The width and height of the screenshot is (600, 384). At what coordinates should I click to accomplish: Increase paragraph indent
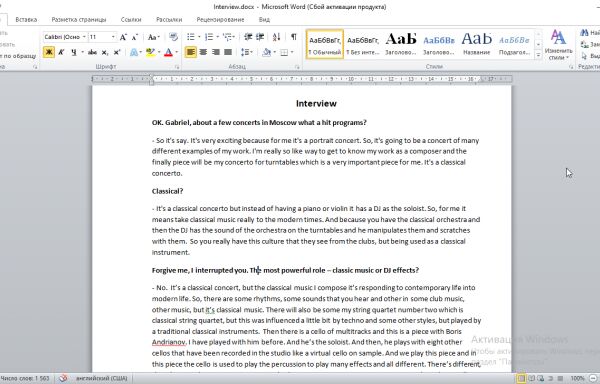tap(260, 37)
